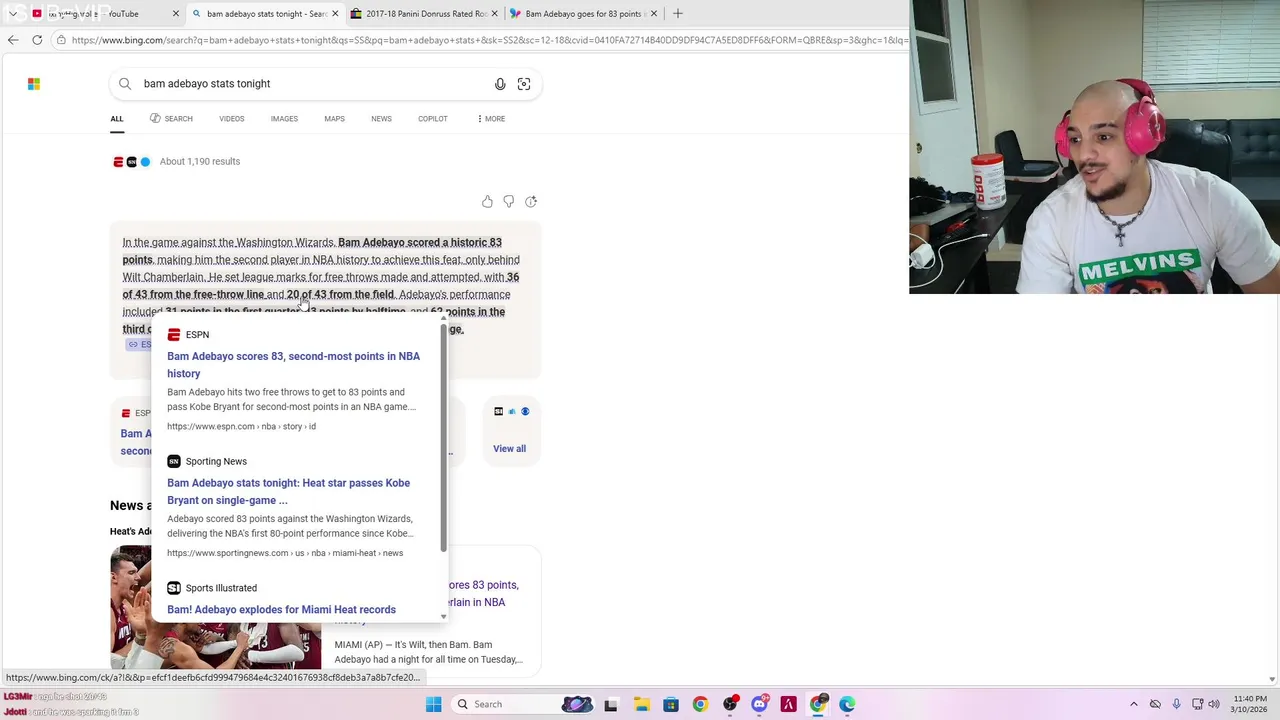Screen dimensions: 1280x720
Task: Switch to the IMAGES tab
Action: tap(284, 119)
